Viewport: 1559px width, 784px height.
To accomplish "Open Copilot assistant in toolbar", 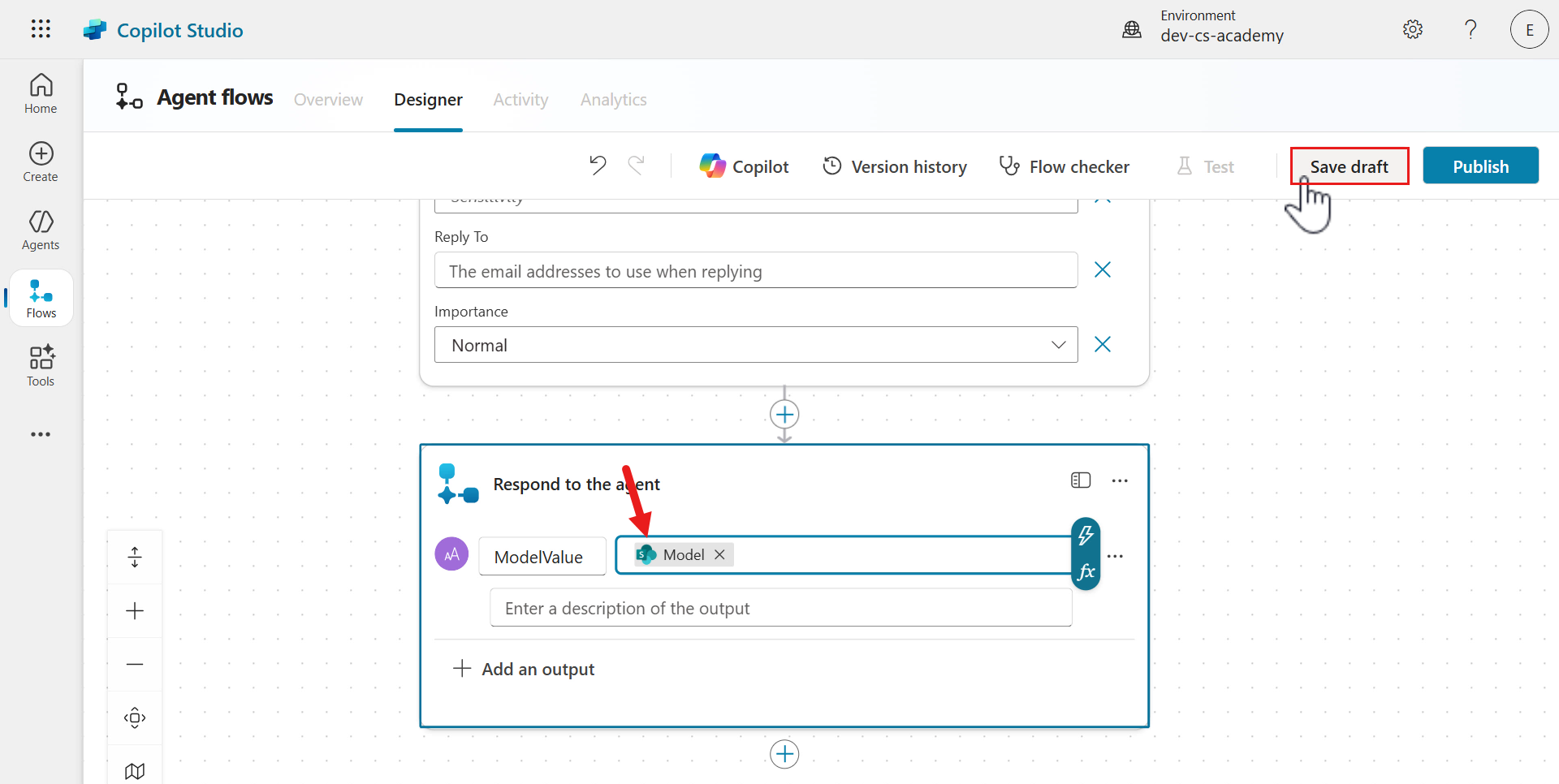I will [744, 166].
